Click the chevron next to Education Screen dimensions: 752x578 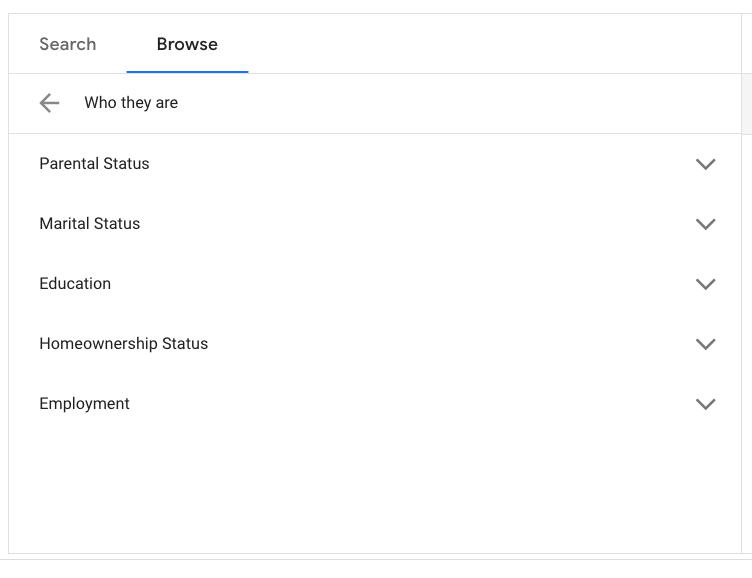705,284
